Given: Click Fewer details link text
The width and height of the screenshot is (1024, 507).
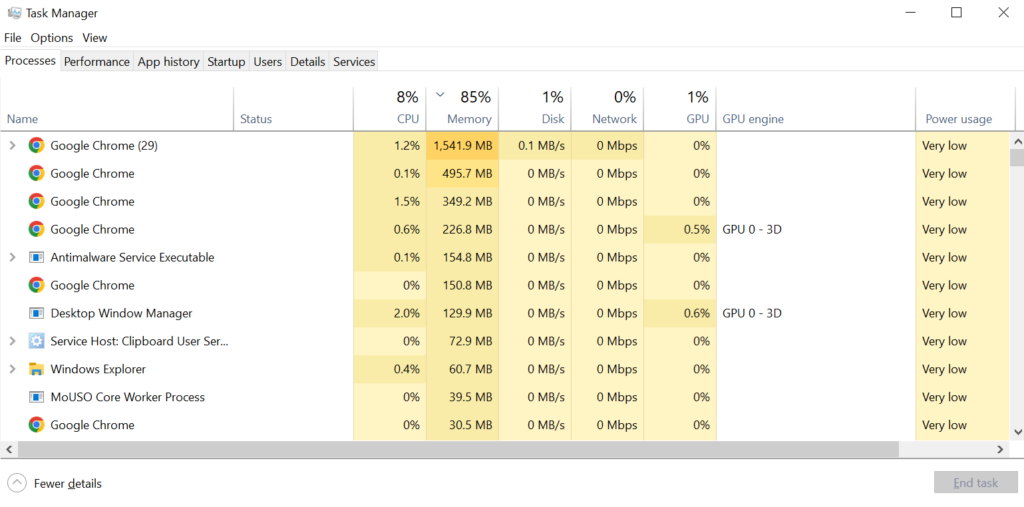Looking at the screenshot, I should (x=68, y=484).
